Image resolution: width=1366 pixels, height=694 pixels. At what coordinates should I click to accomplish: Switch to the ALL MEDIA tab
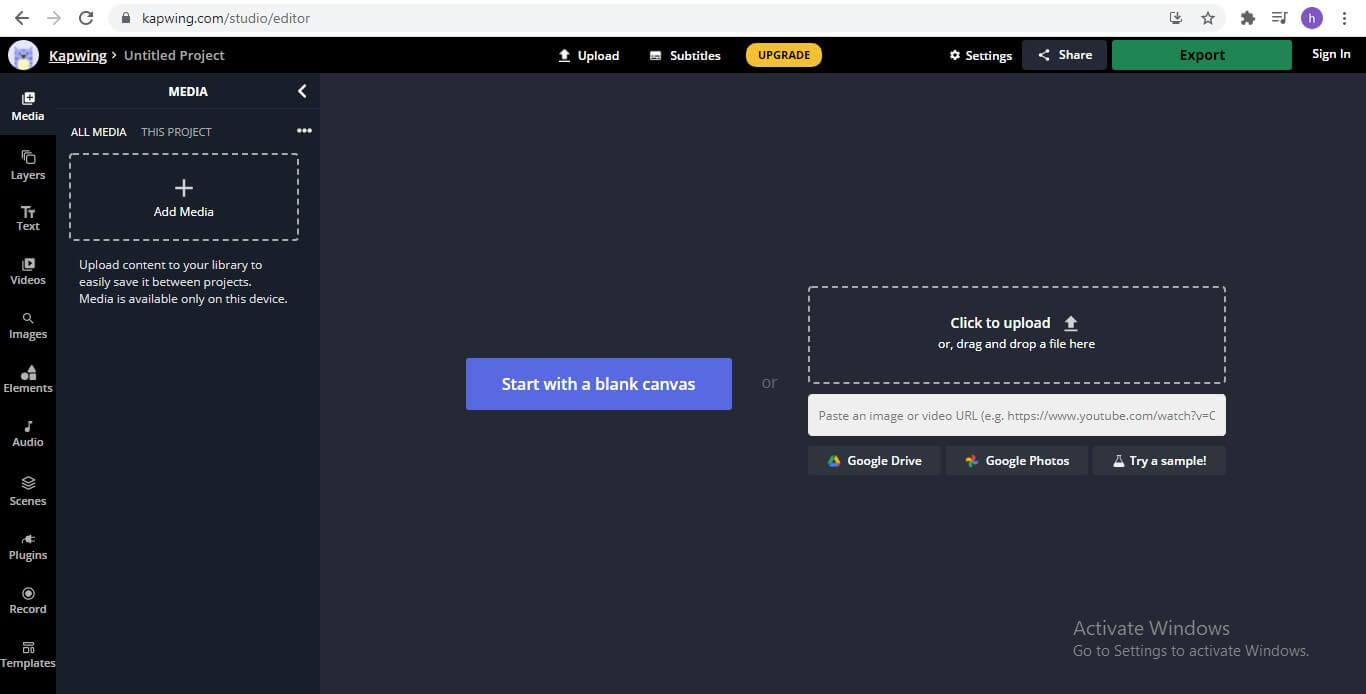[x=98, y=132]
